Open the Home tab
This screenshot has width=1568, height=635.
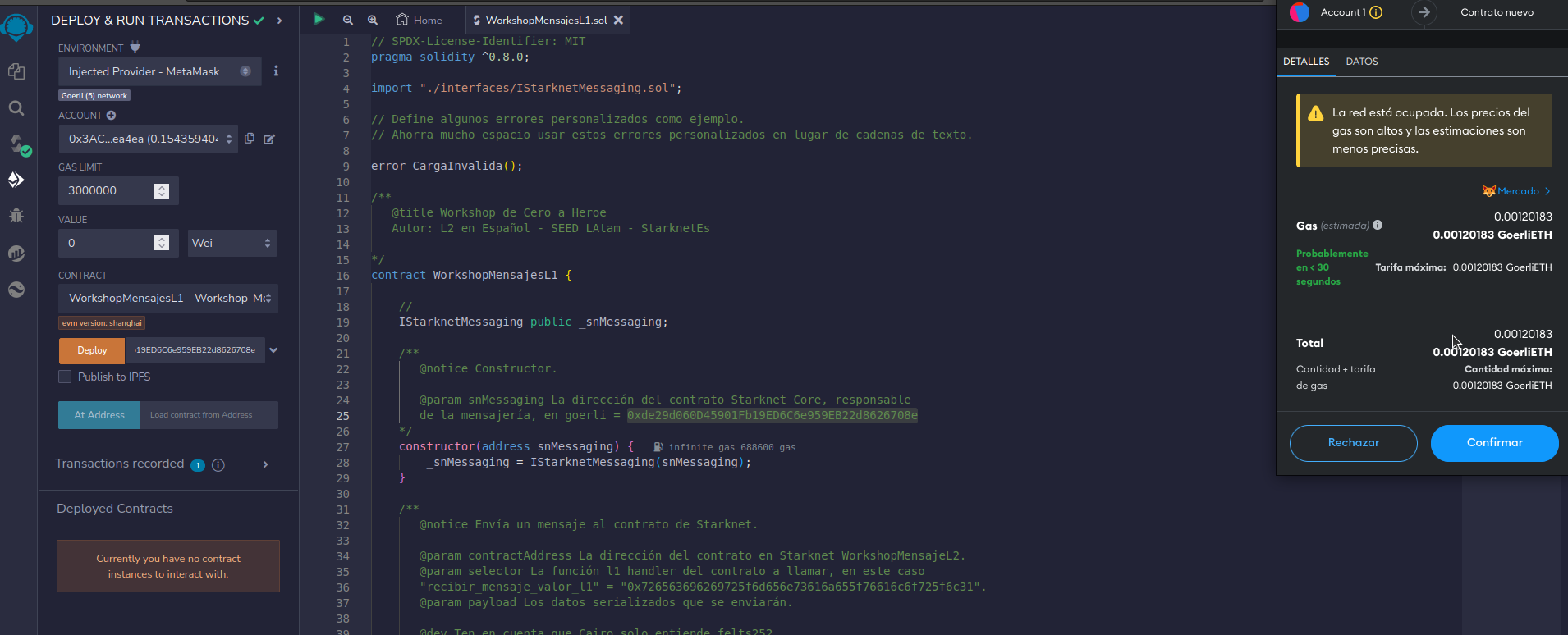419,20
